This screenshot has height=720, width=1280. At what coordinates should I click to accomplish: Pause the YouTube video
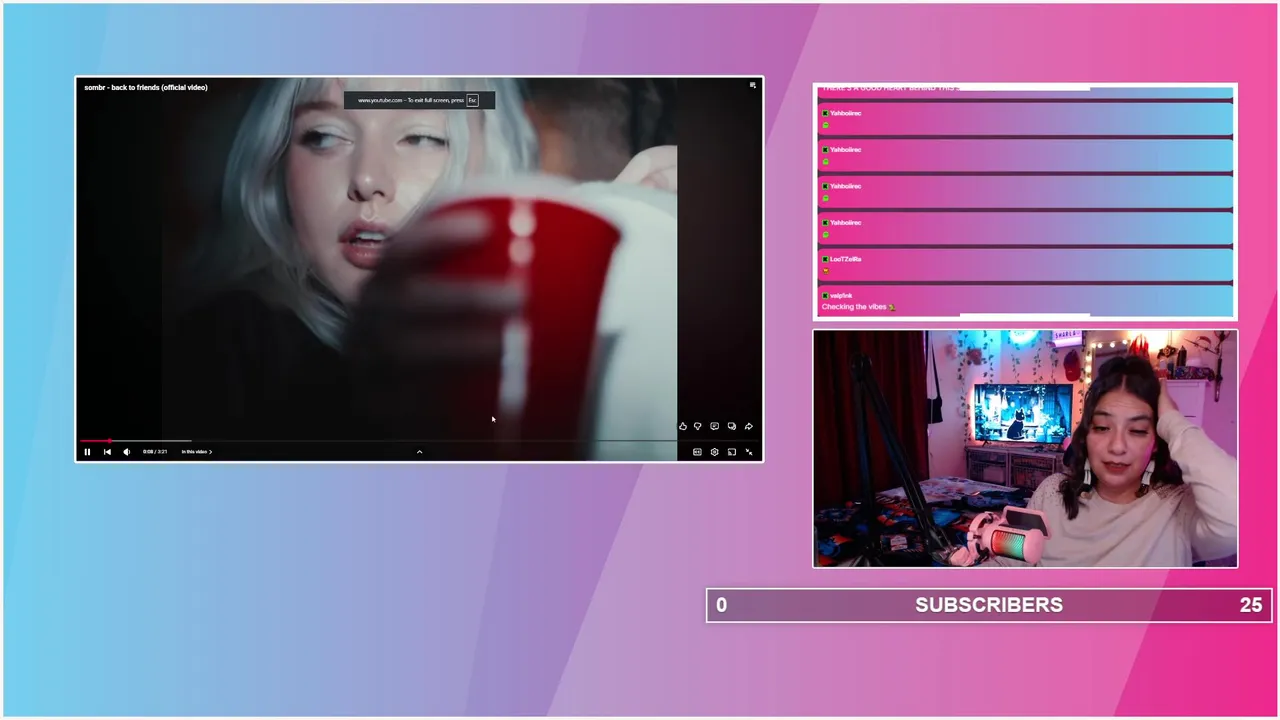coord(87,452)
